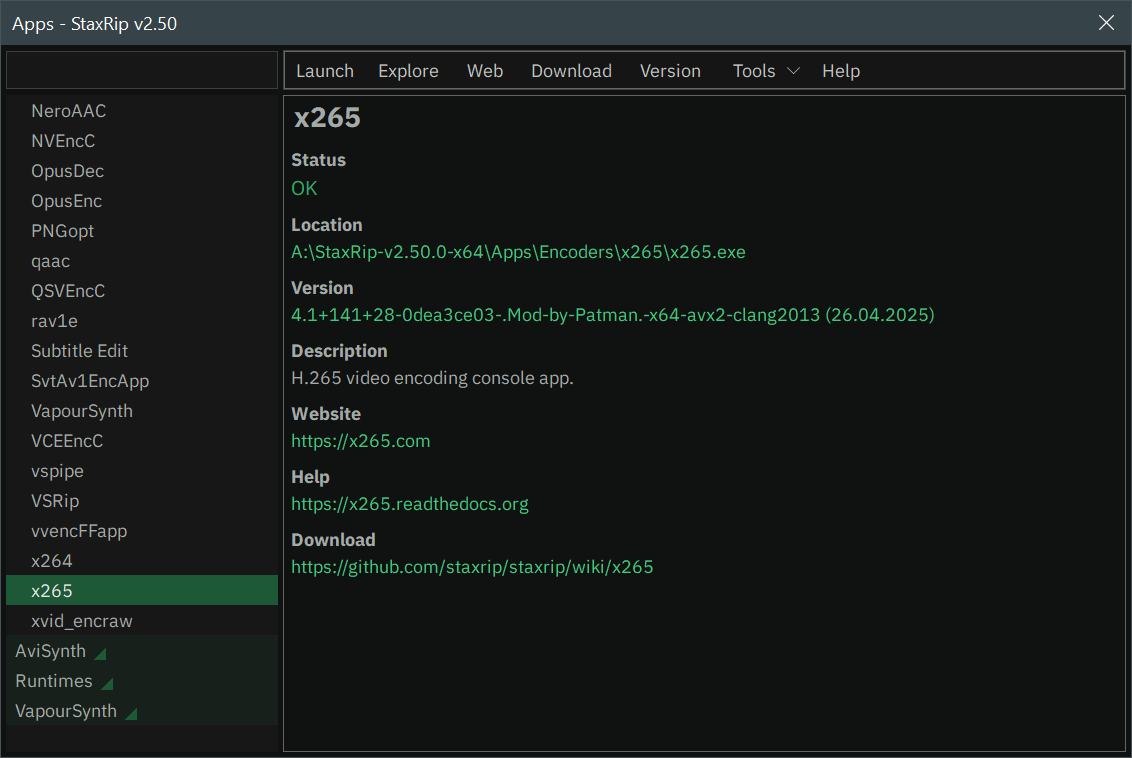This screenshot has height=758, width=1132.
Task: Expand the Runtimes category
Action: tap(107, 683)
